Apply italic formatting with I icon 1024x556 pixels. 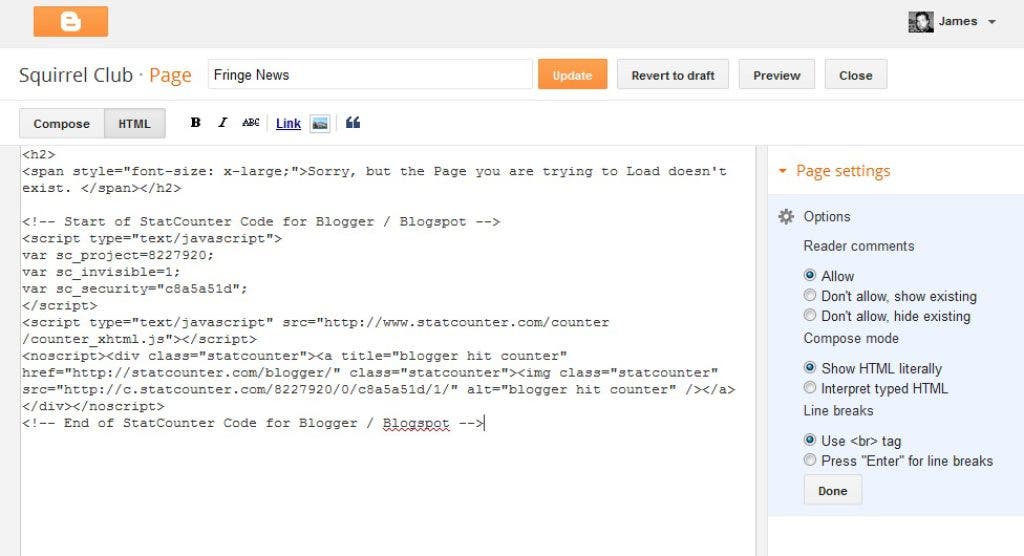point(223,123)
